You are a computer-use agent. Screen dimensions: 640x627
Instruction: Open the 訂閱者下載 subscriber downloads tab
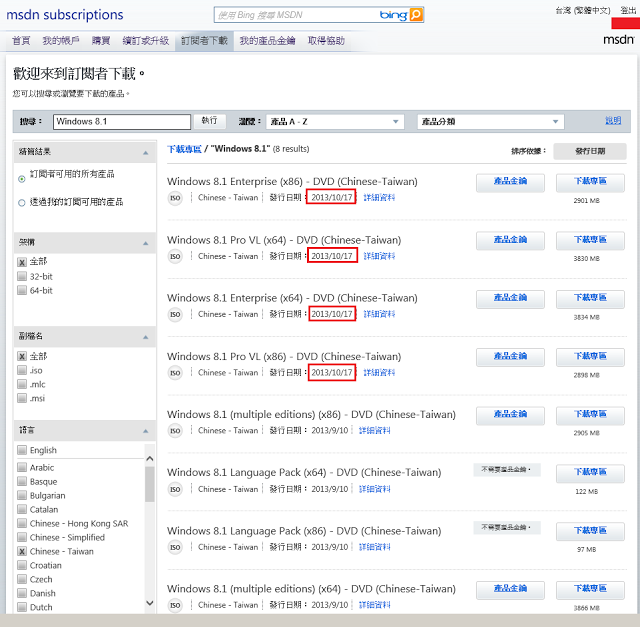coord(204,41)
